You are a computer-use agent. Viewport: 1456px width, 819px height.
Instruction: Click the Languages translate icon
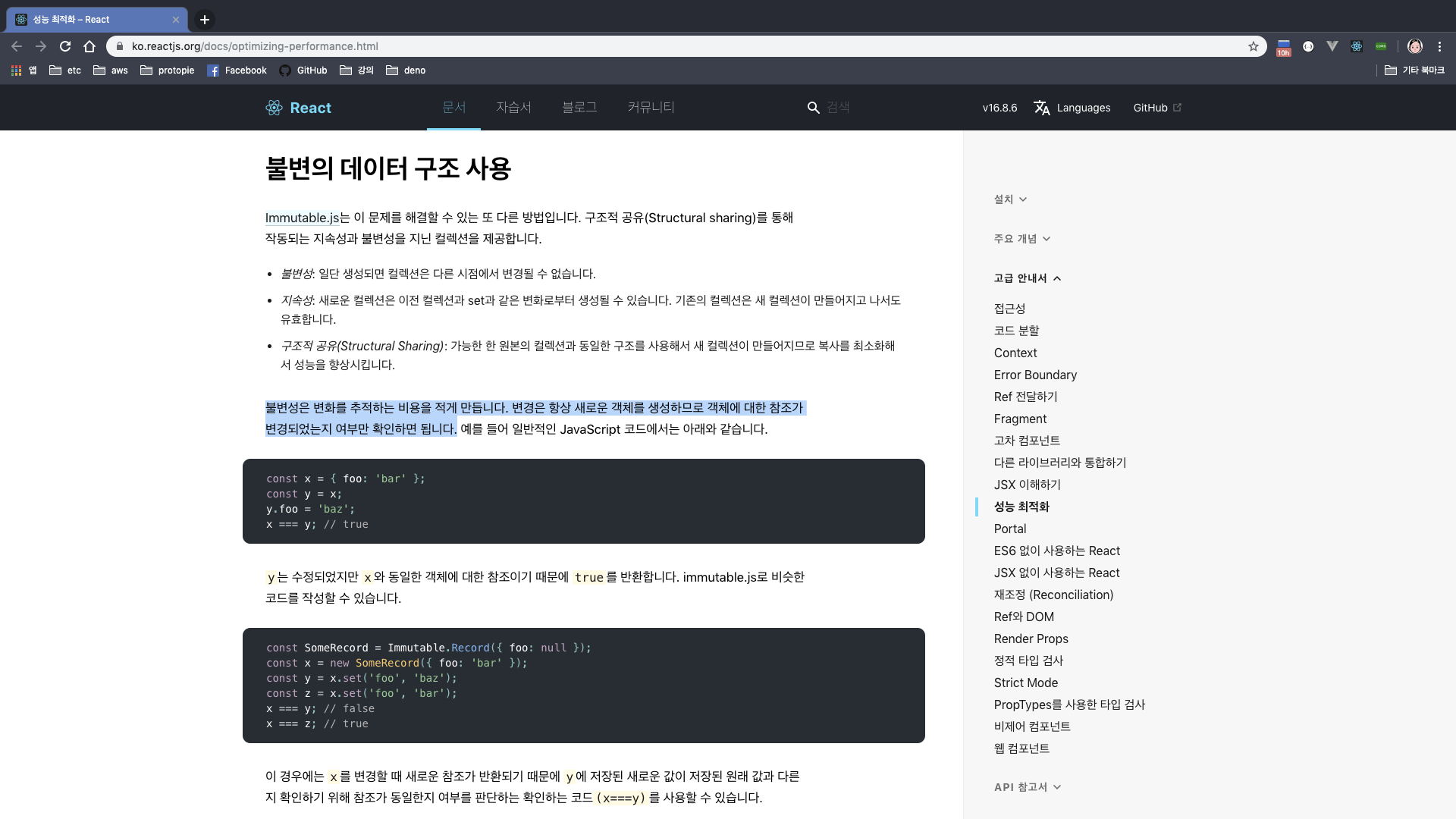tap(1042, 108)
